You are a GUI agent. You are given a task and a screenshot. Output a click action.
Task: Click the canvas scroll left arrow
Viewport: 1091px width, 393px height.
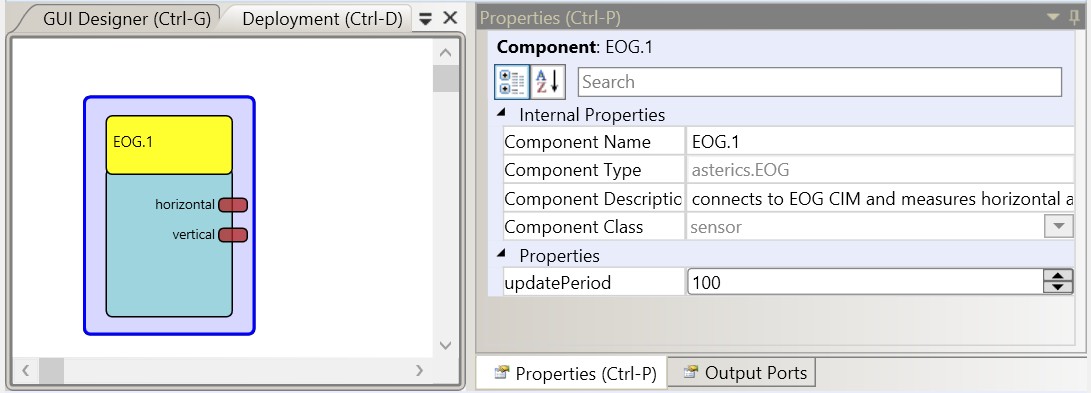click(x=26, y=370)
